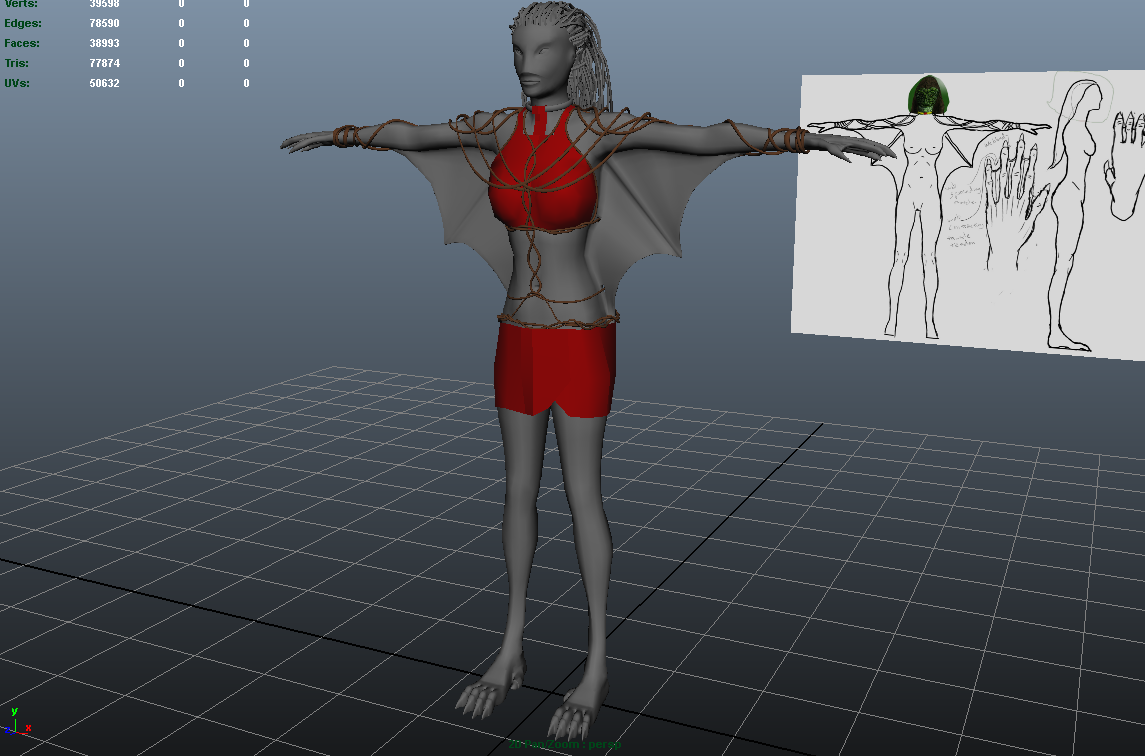Click the Tris count value 77874
The width and height of the screenshot is (1145, 756).
click(104, 63)
